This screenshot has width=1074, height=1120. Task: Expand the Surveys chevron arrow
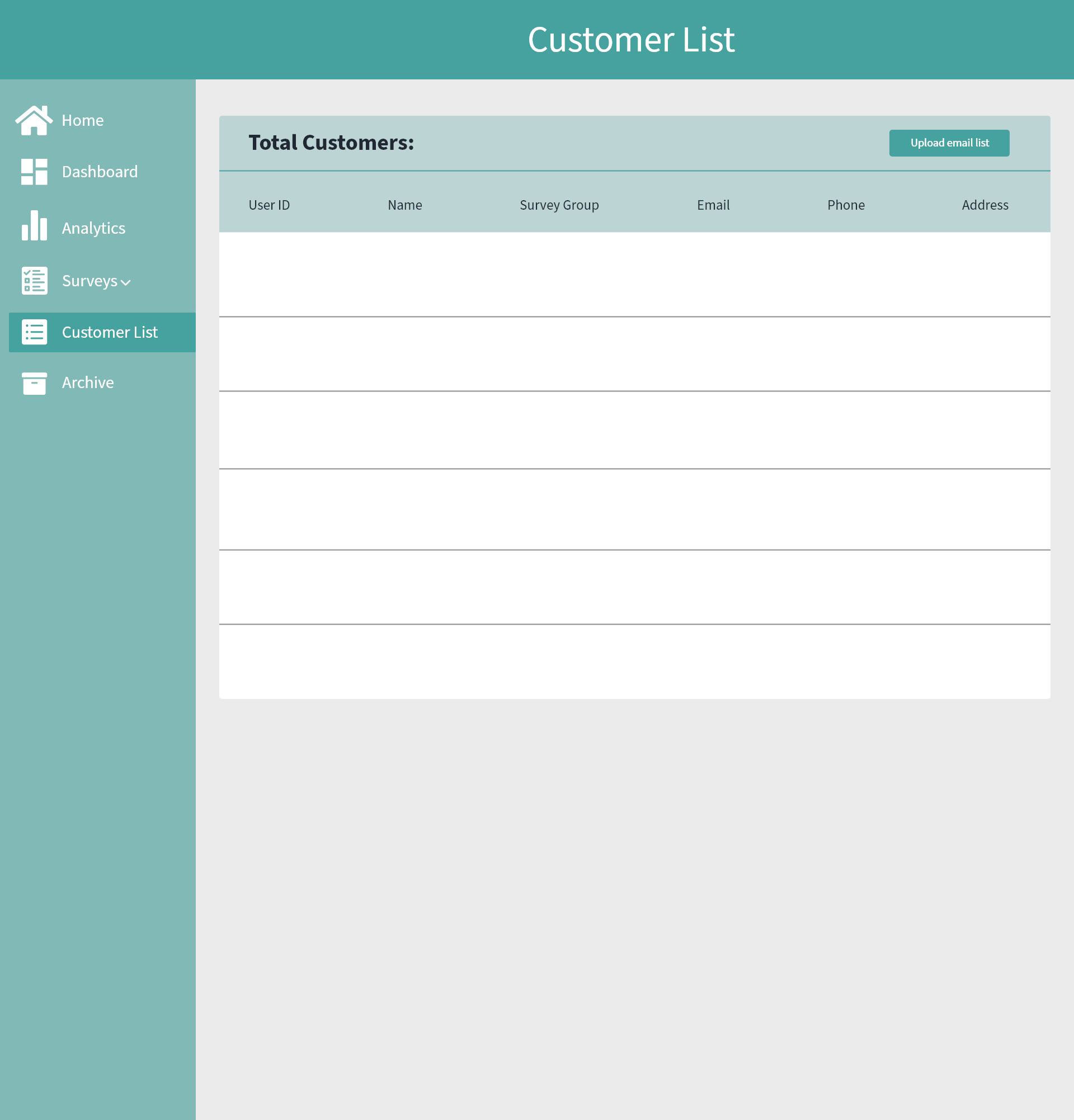click(126, 283)
